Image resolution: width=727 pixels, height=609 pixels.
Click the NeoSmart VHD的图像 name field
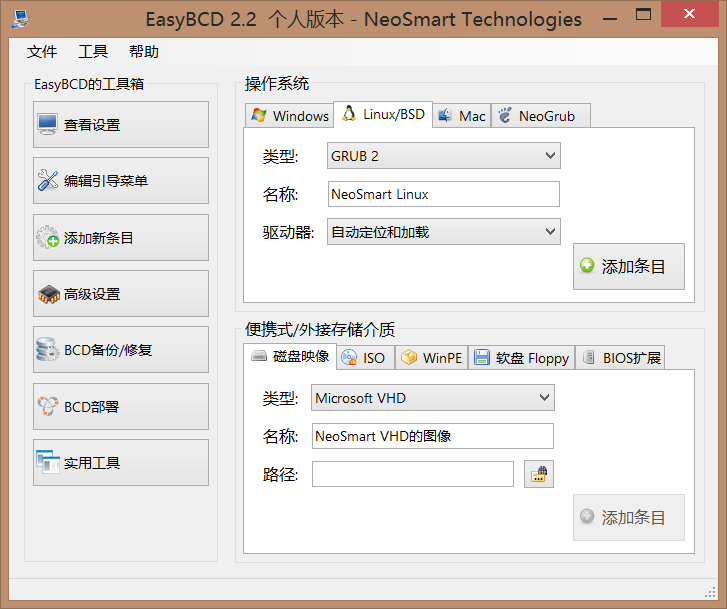click(433, 436)
